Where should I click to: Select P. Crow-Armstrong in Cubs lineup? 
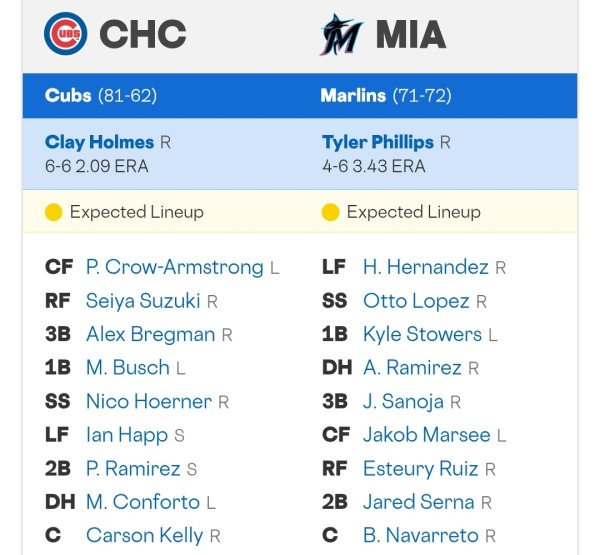tap(174, 267)
